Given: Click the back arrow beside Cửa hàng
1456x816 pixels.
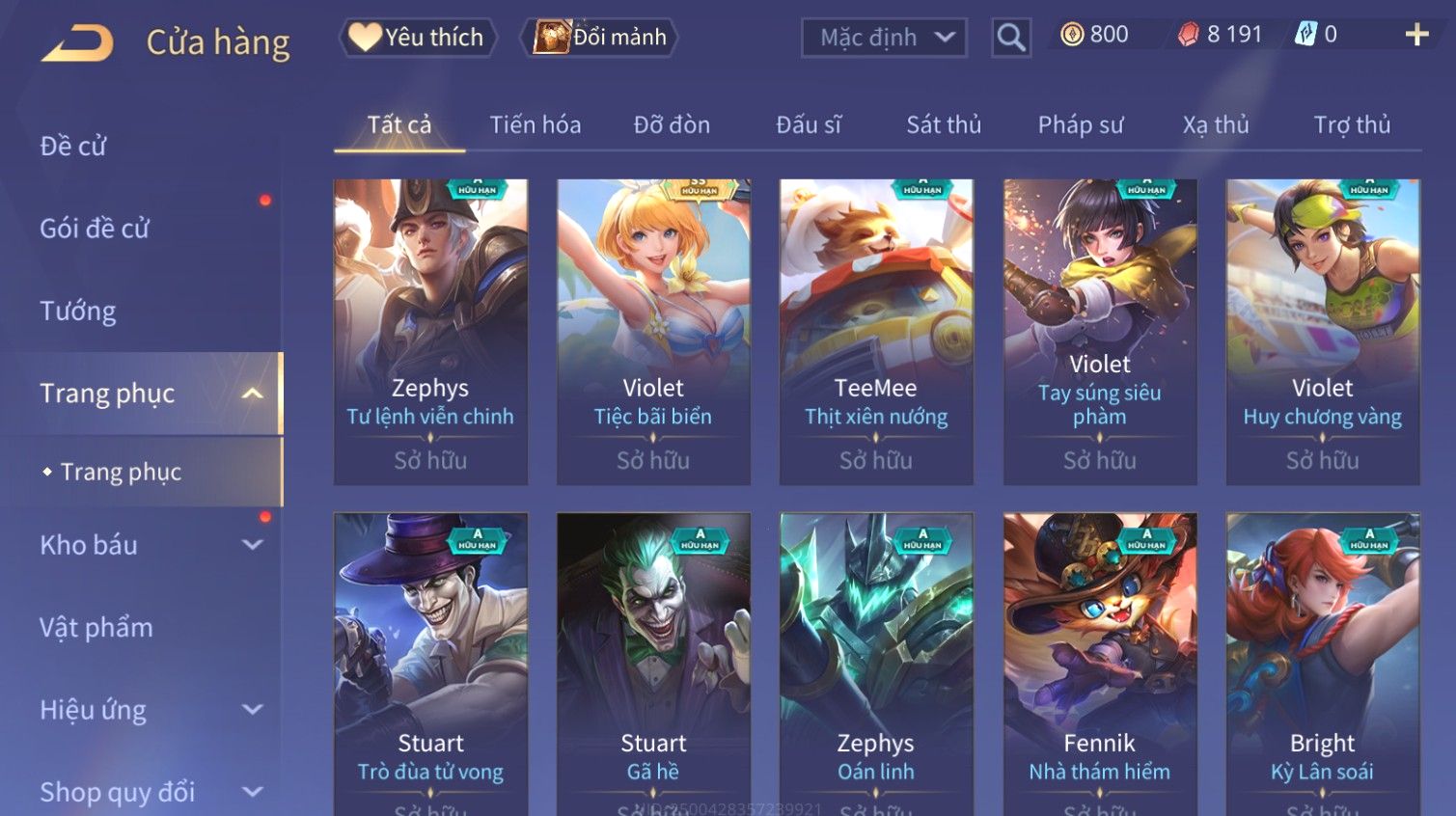Looking at the screenshot, I should coord(77,43).
